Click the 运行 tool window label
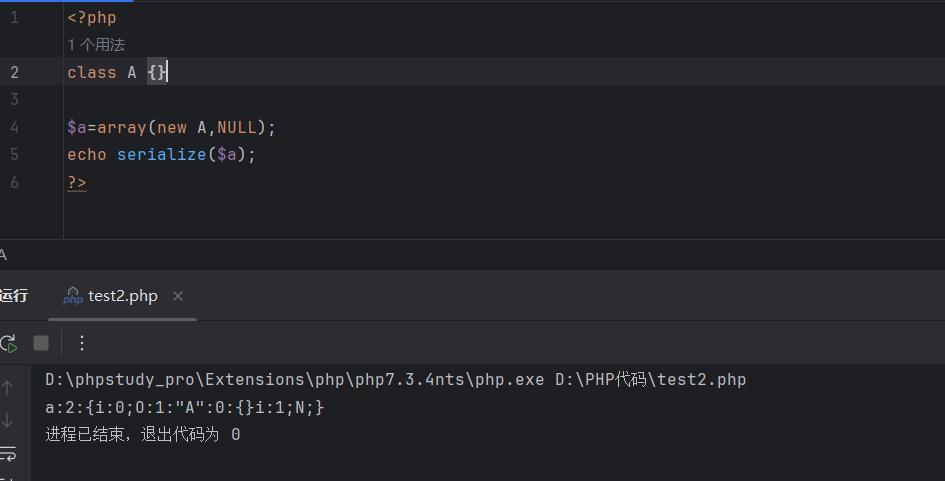945x481 pixels. pos(14,296)
